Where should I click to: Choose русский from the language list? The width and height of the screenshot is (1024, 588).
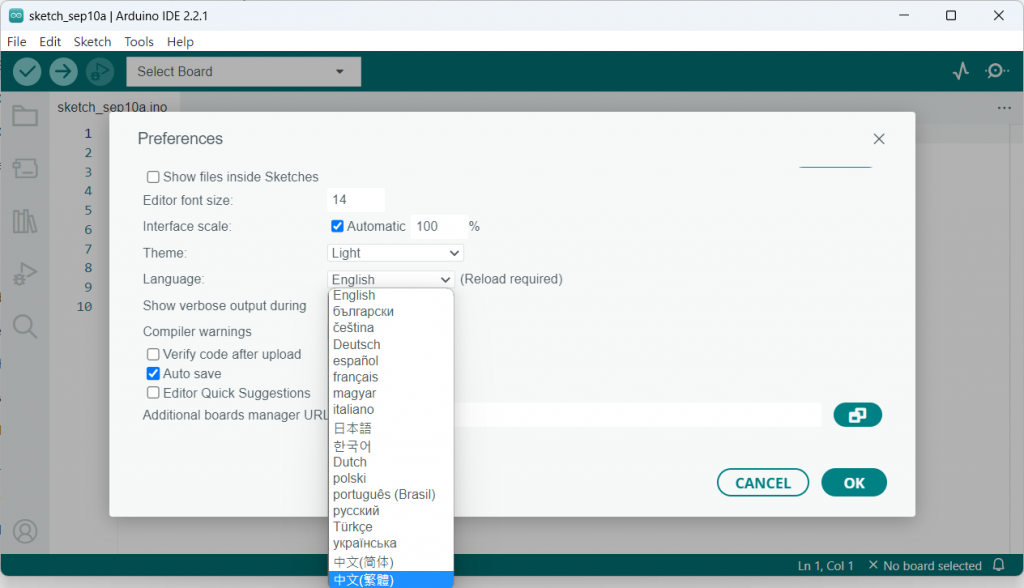391,511
